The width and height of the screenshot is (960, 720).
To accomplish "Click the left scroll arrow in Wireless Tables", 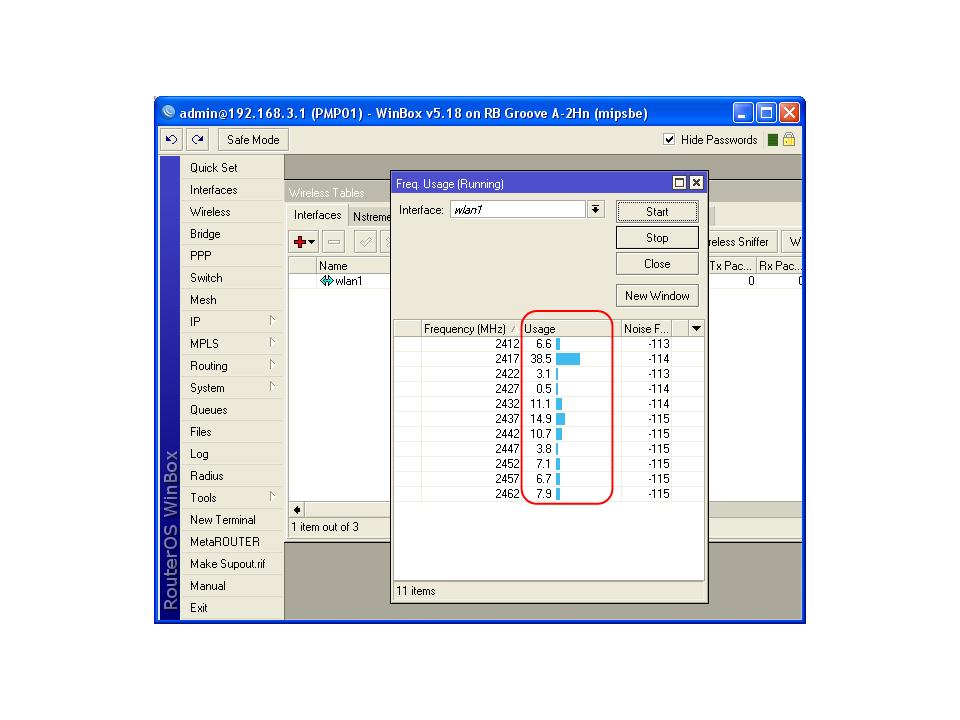I will (297, 510).
